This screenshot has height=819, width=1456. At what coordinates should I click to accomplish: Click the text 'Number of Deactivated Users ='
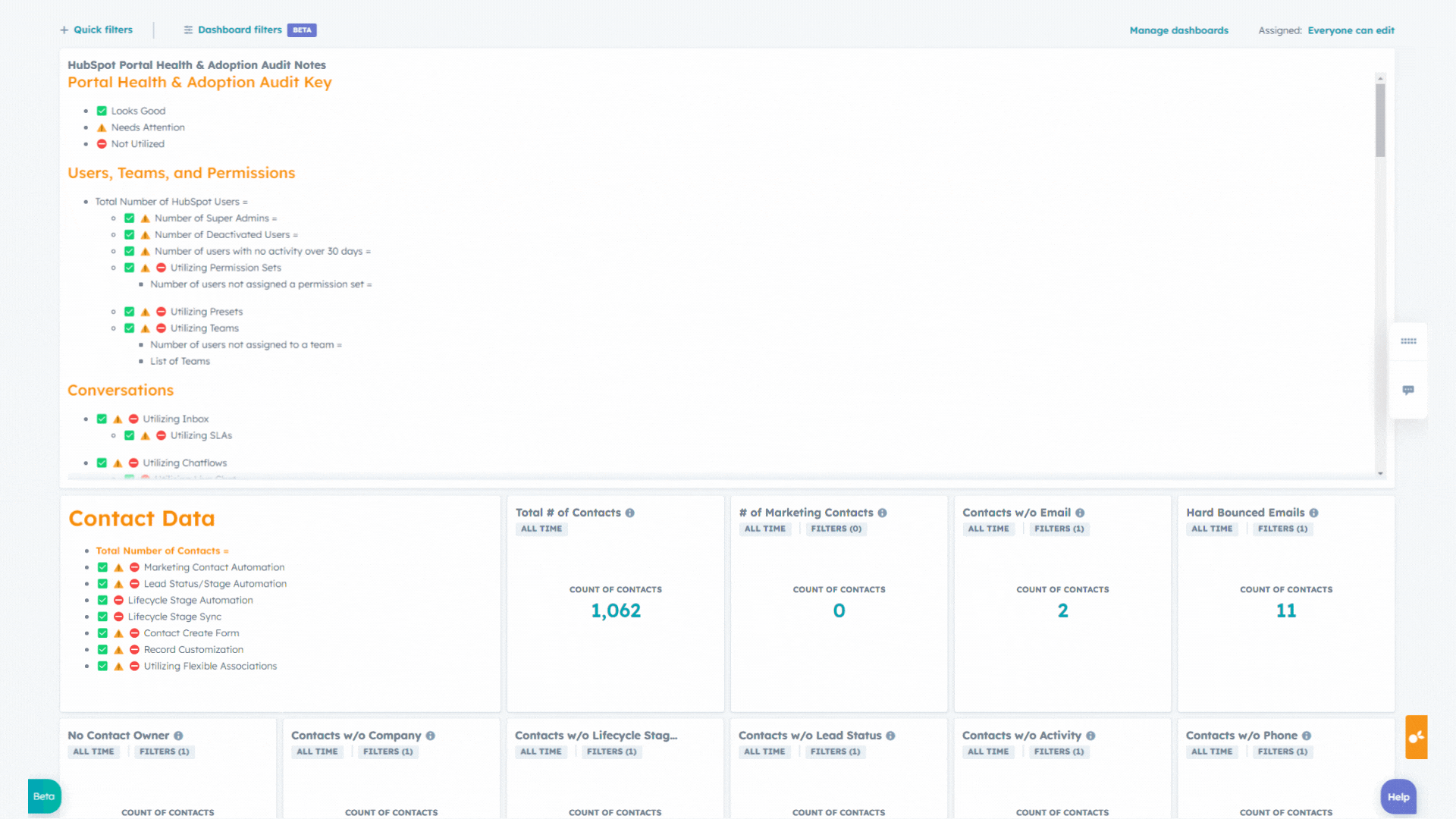pos(226,235)
